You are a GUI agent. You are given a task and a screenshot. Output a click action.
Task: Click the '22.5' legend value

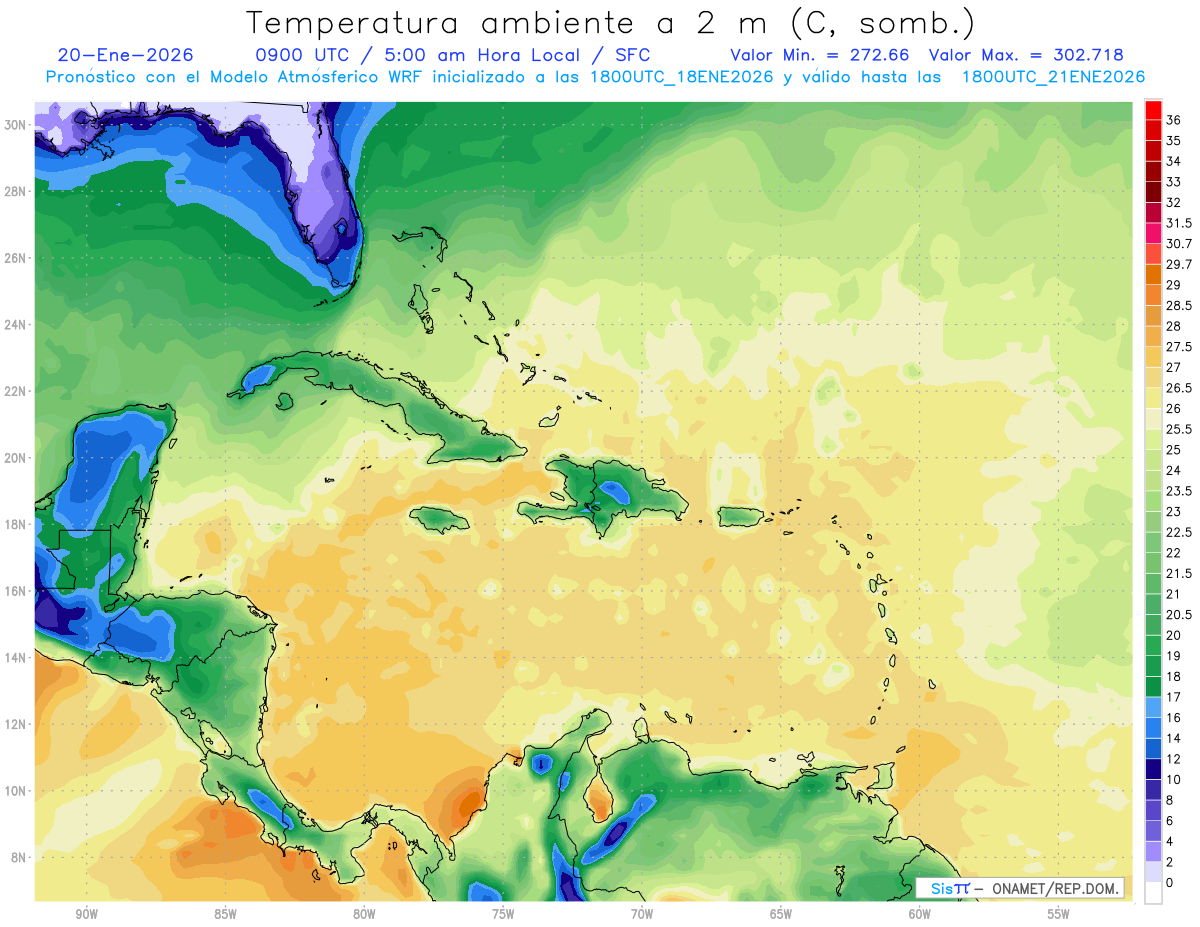click(1178, 532)
